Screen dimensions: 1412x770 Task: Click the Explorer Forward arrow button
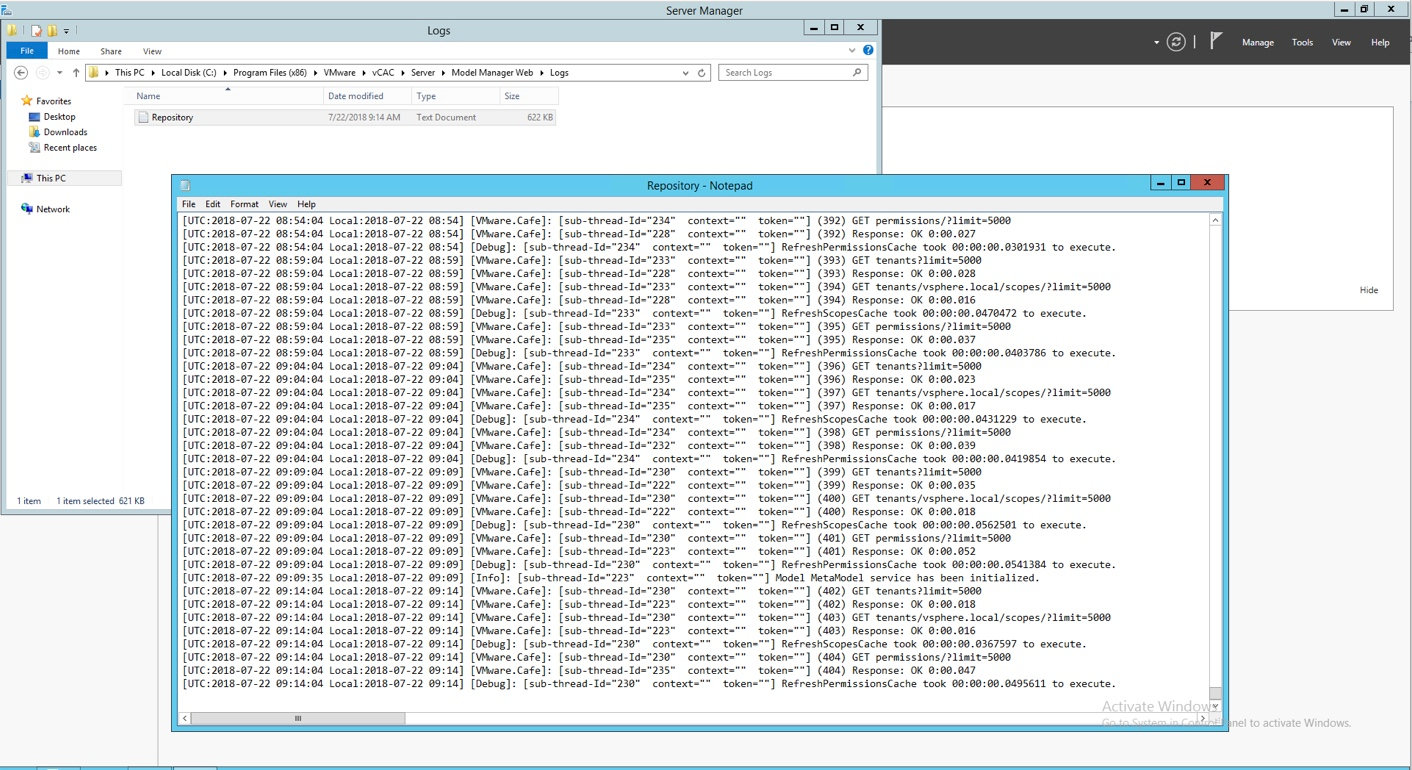point(42,72)
